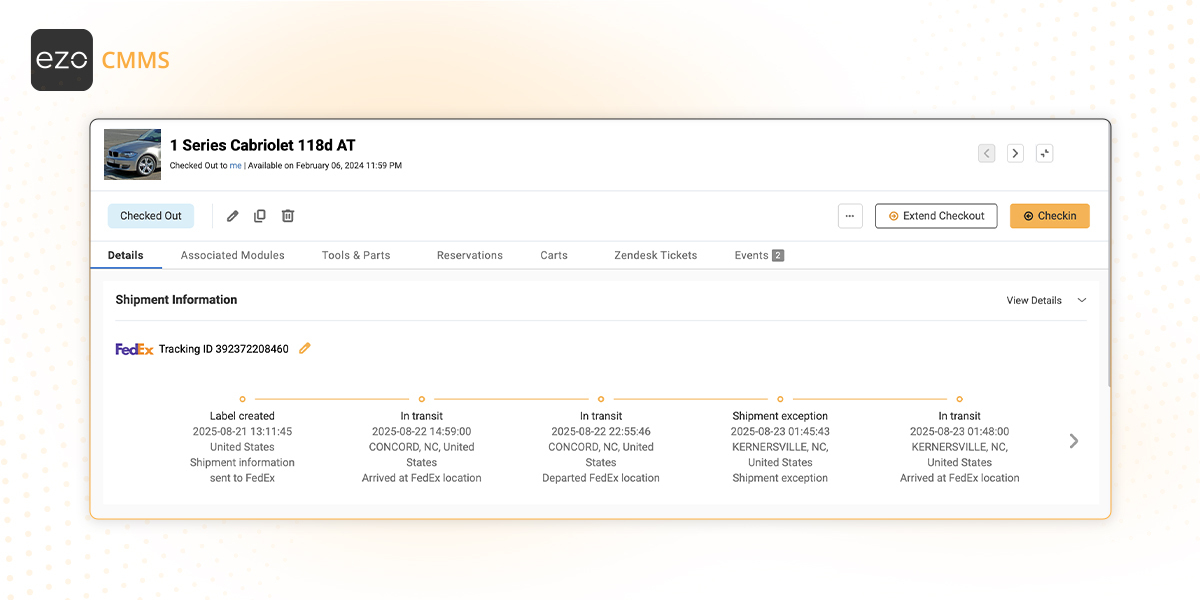Image resolution: width=1200 pixels, height=600 pixels.
Task: Click the "me" checked out link
Action: pos(235,166)
